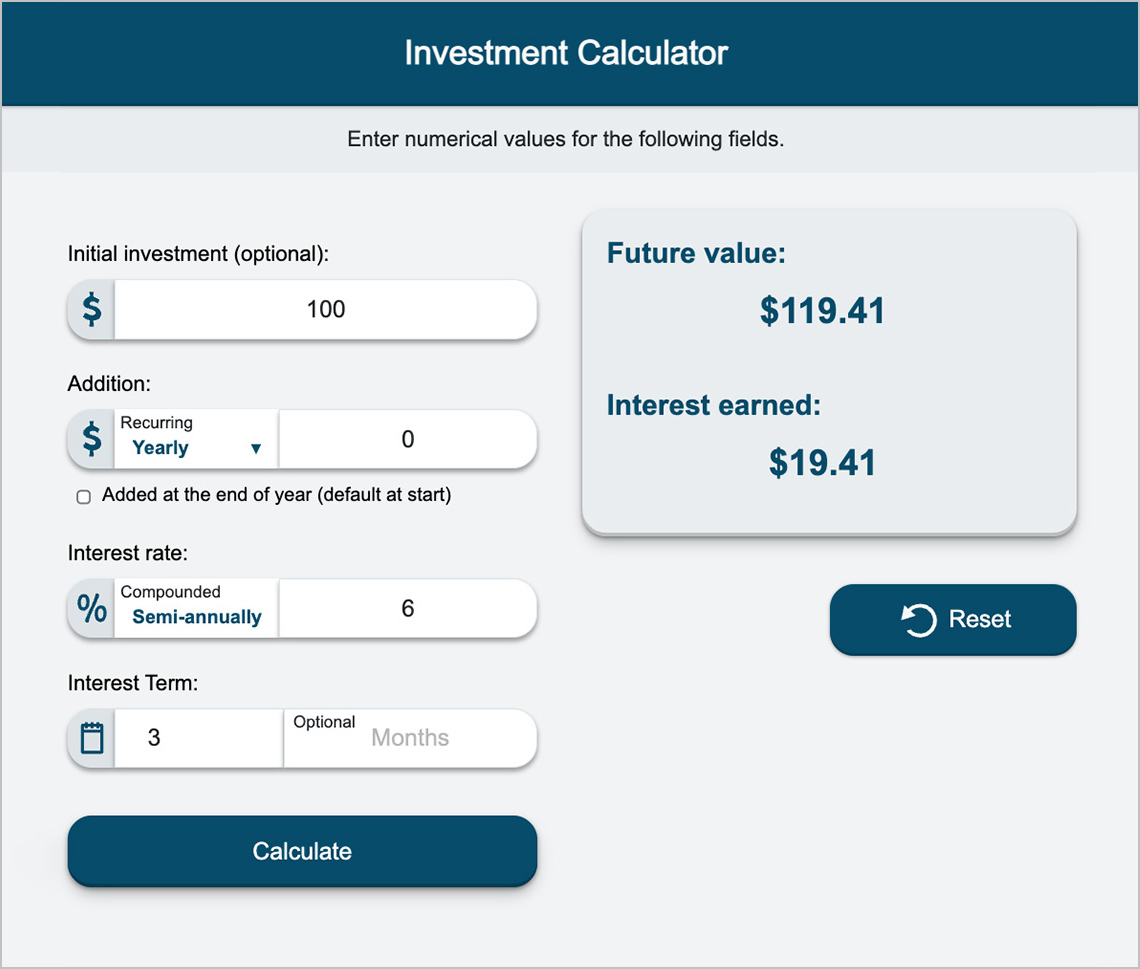The height and width of the screenshot is (969, 1140).
Task: Click the Investment Calculator header title
Action: click(x=566, y=53)
